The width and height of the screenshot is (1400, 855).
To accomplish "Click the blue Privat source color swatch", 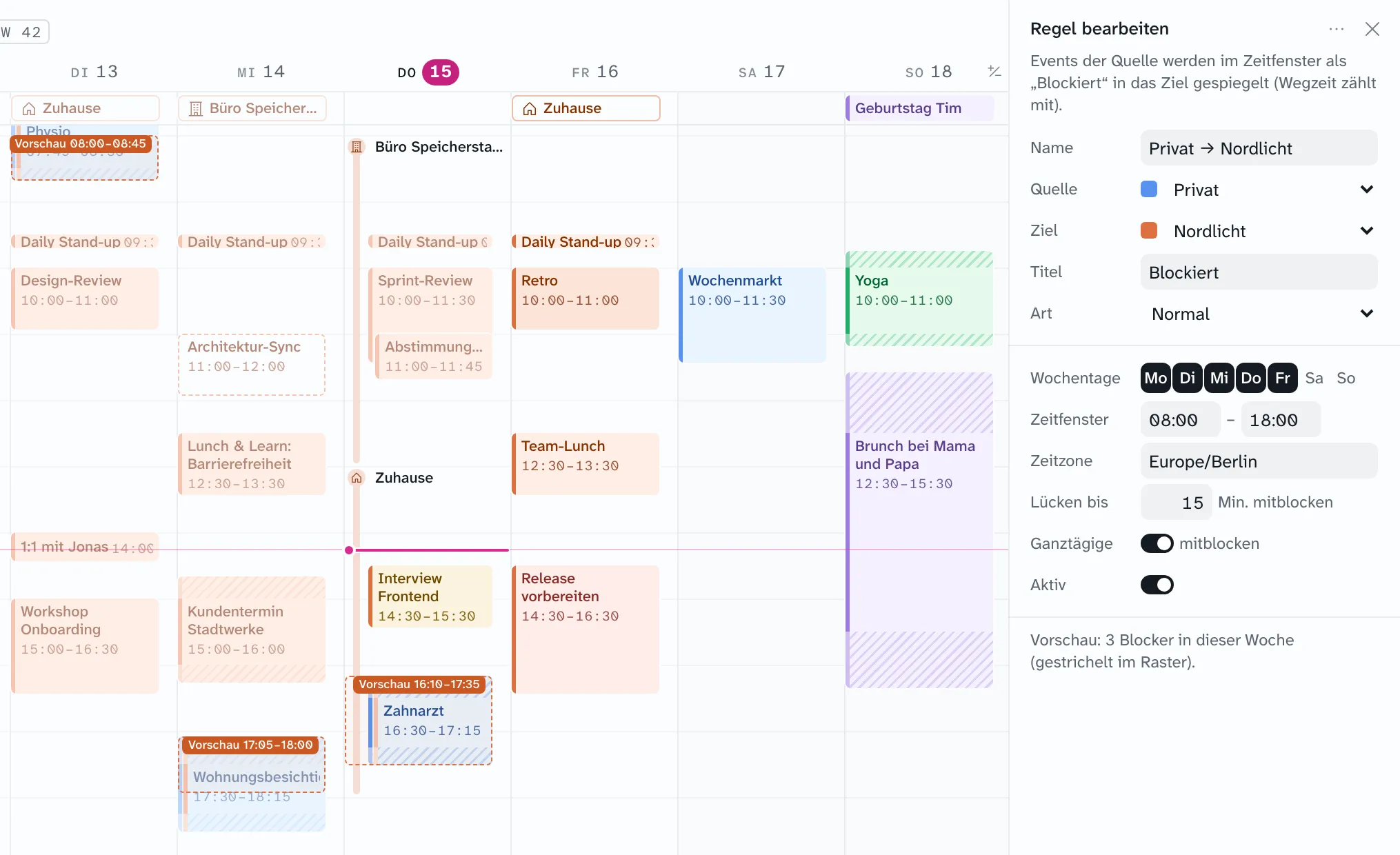I will 1149,189.
